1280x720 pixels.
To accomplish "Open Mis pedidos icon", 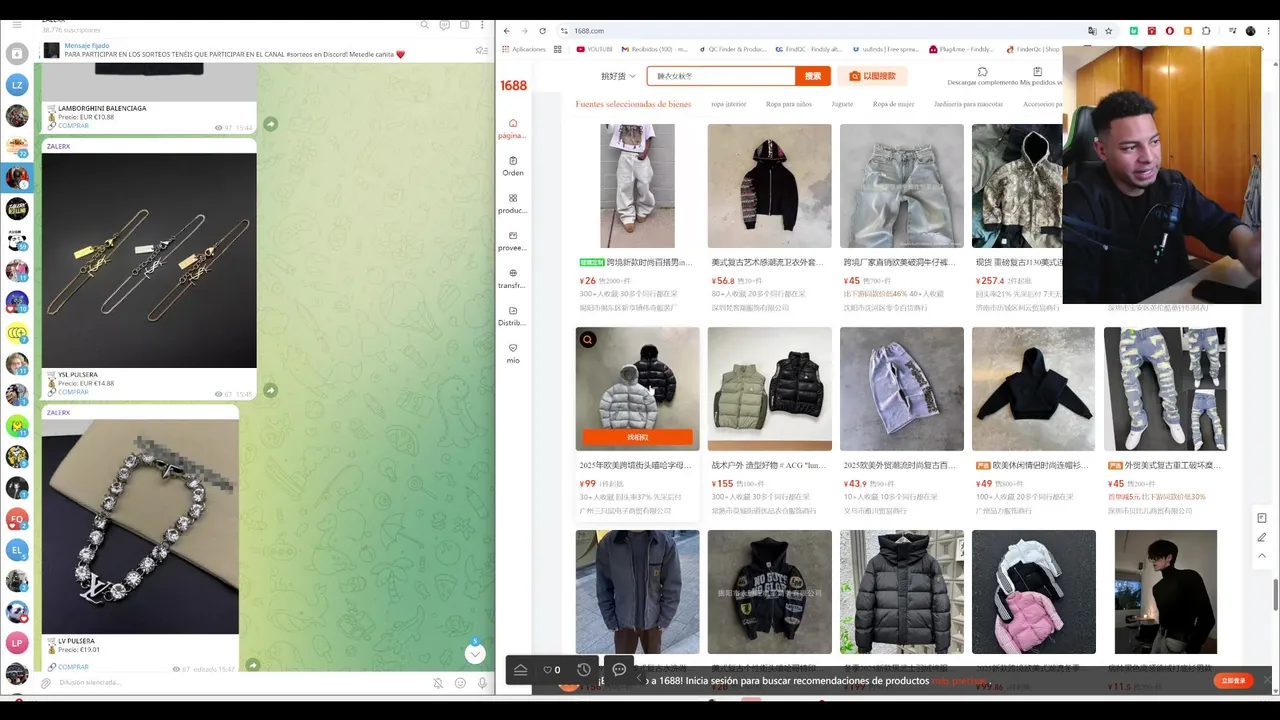I will coord(1037,72).
